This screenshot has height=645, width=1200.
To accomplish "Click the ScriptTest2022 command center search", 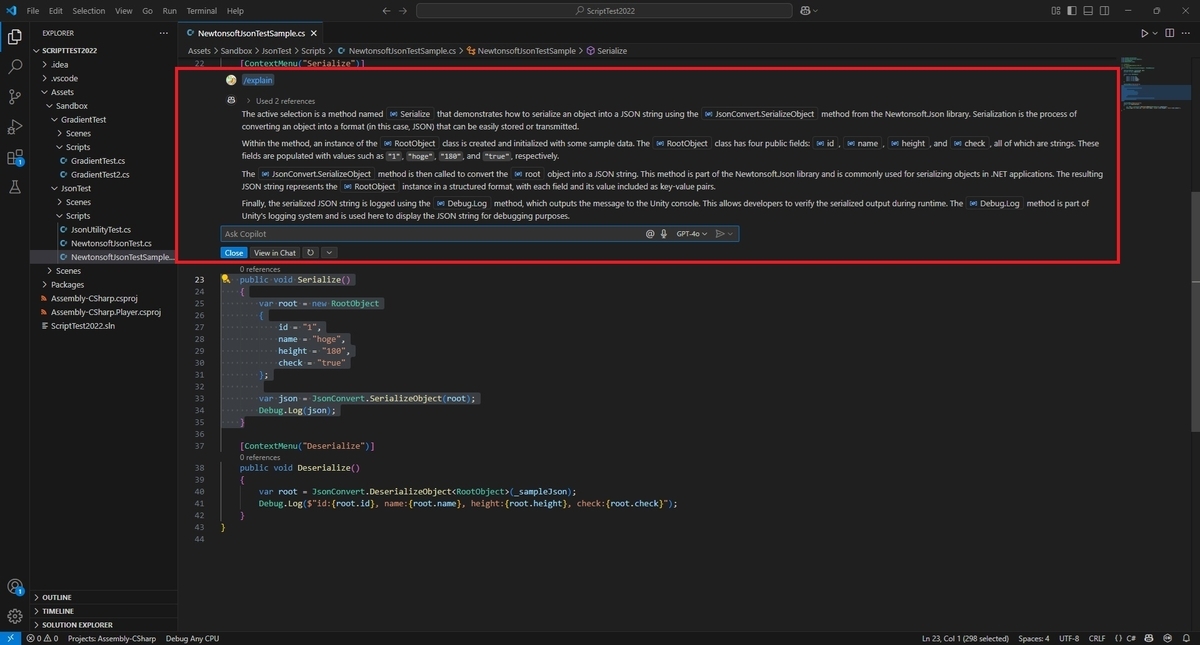I will tap(603, 11).
